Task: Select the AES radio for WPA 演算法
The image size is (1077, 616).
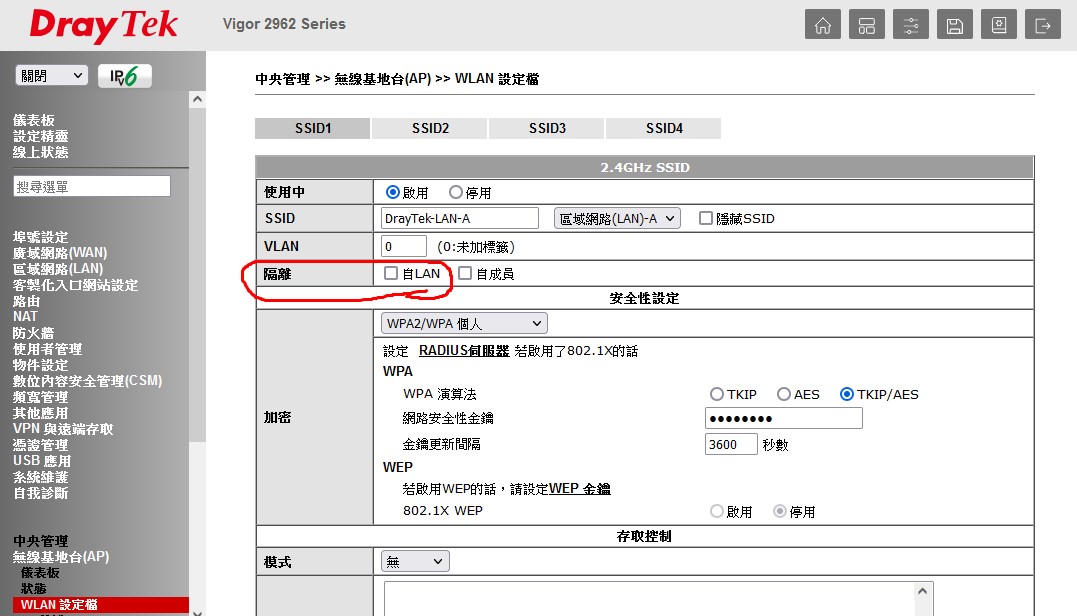Action: (x=784, y=394)
